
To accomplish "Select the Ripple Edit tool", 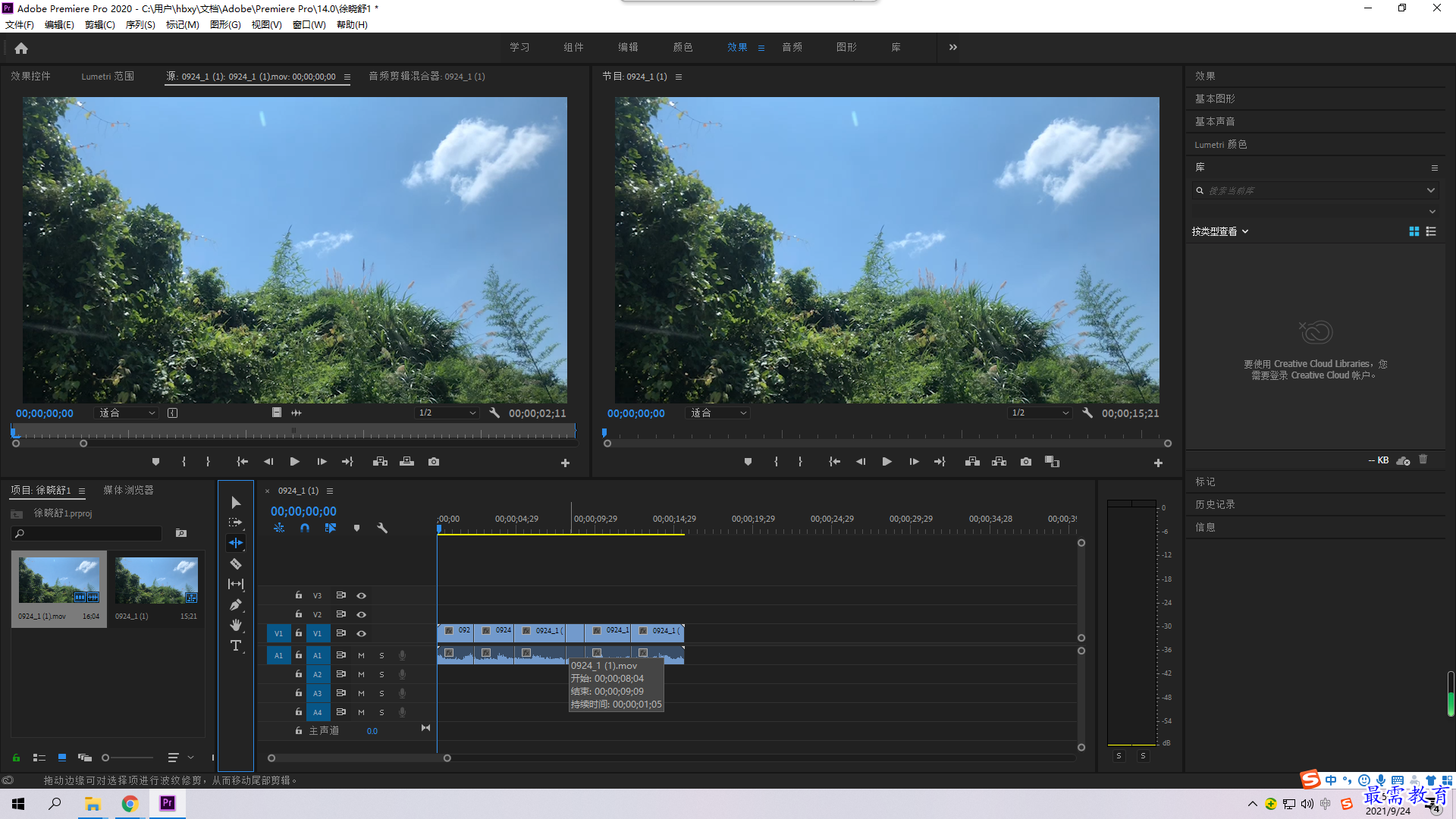I will pyautogui.click(x=236, y=543).
